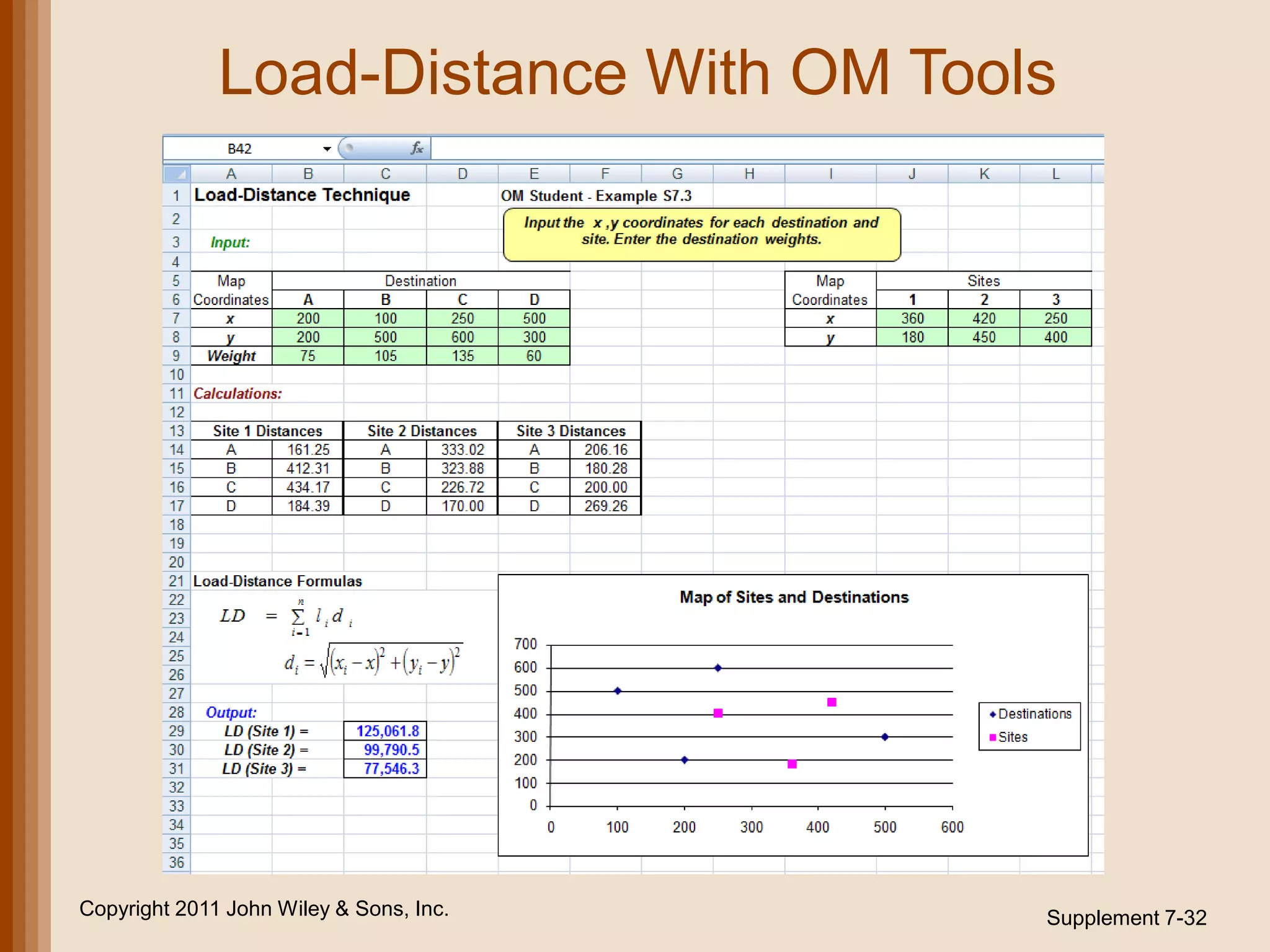Click the OM Student - Example S7.3 text

[596, 196]
